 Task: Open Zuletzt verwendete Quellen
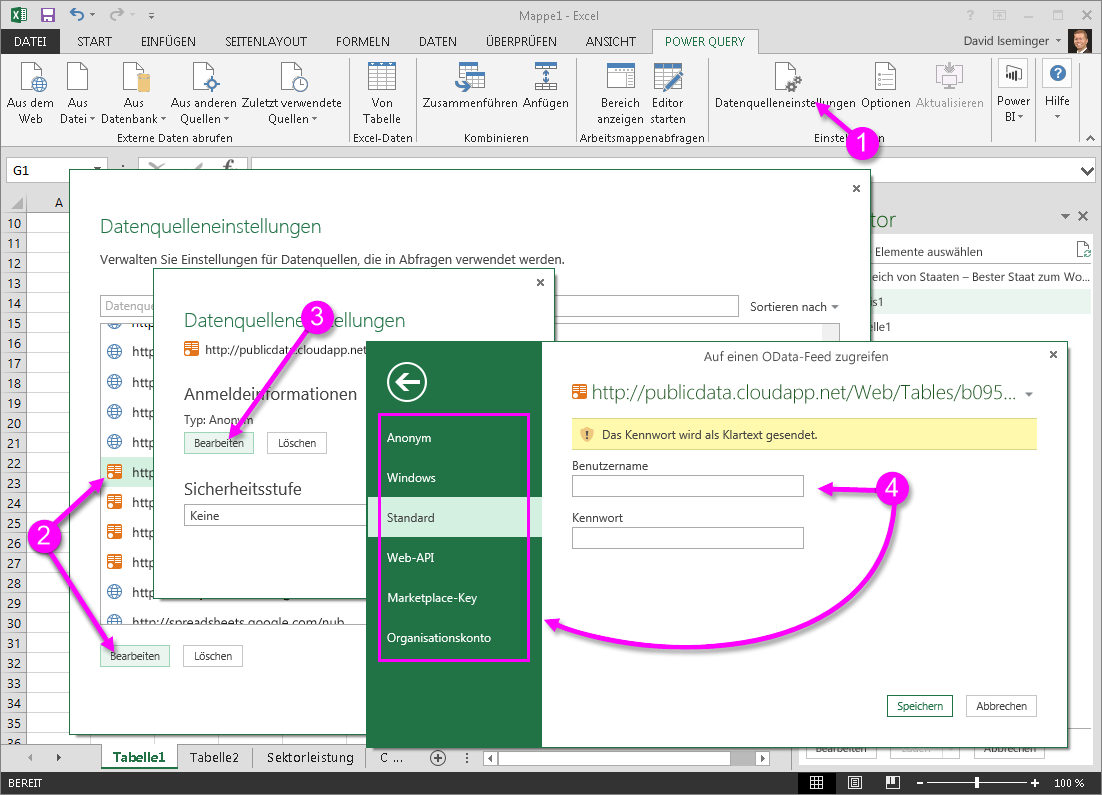coord(292,94)
